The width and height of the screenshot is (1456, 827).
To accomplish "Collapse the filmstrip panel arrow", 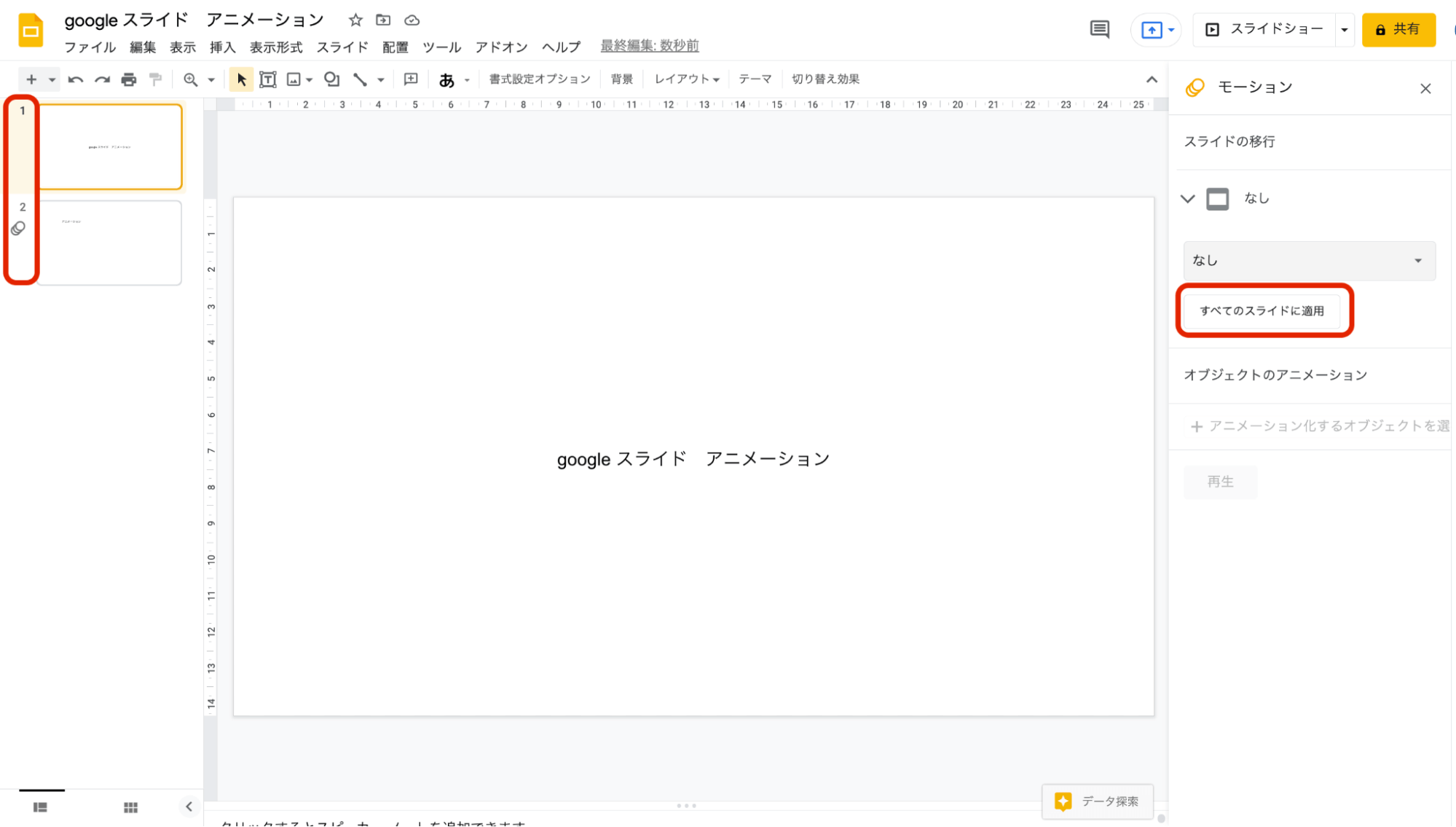I will coord(189,806).
